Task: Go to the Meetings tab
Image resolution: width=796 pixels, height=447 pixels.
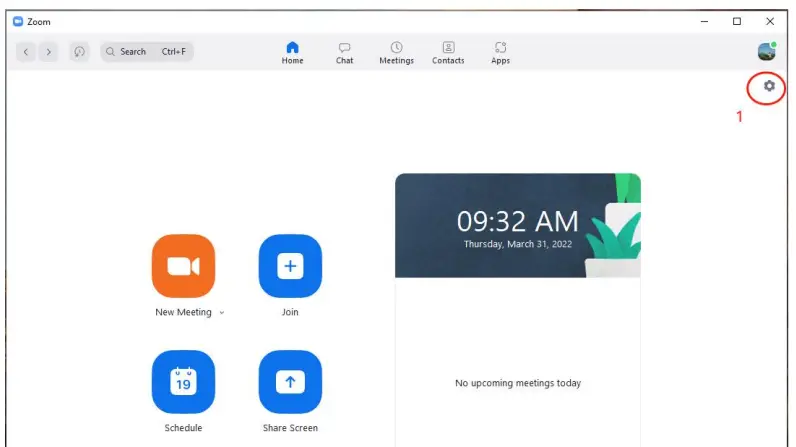Action: (396, 53)
